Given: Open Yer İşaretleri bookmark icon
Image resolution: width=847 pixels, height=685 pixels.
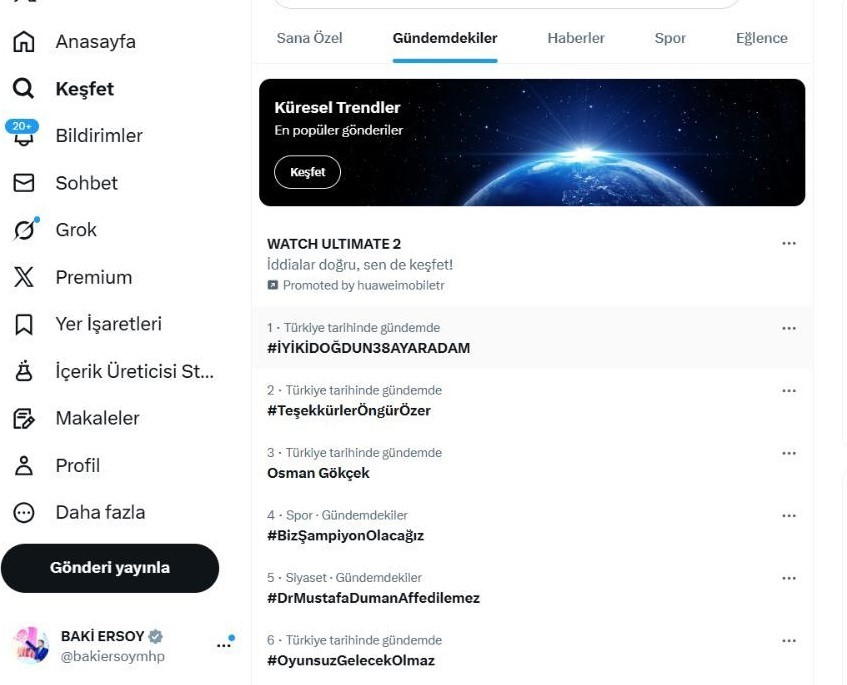Looking at the screenshot, I should [23, 324].
